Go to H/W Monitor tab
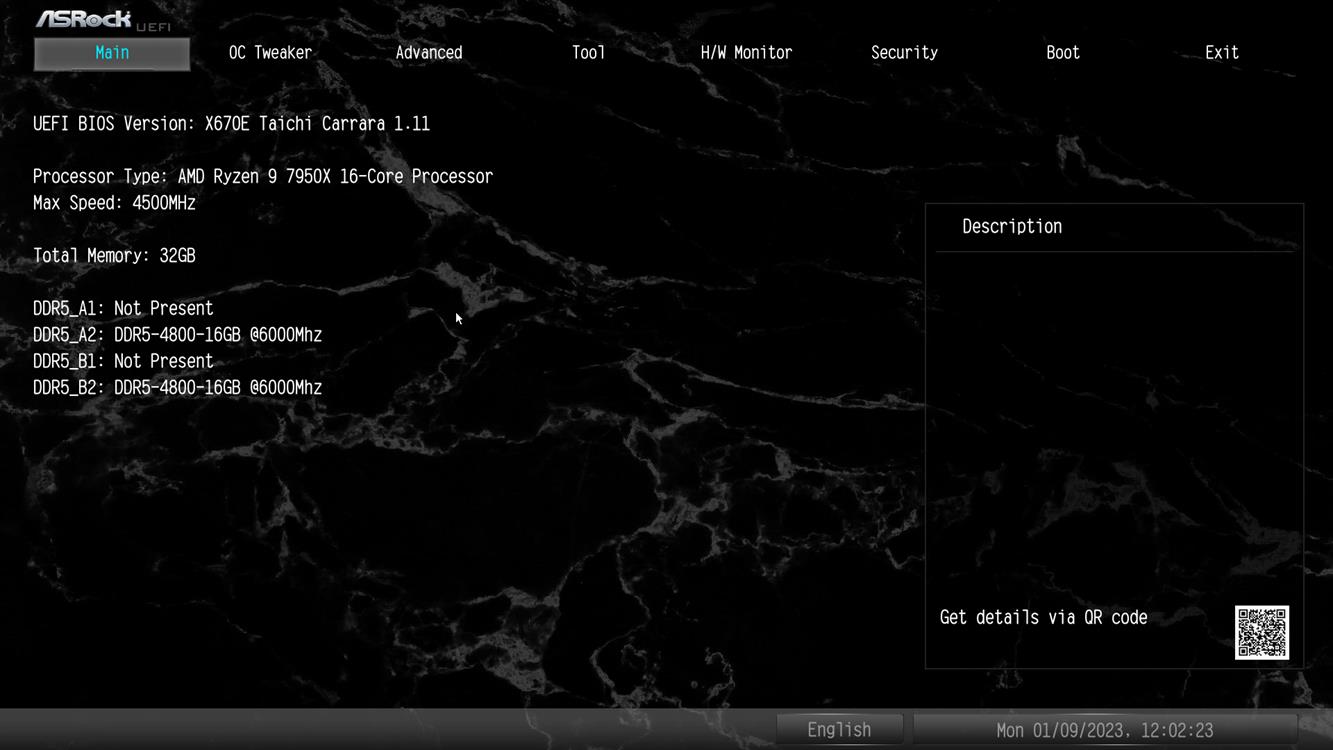 (746, 53)
